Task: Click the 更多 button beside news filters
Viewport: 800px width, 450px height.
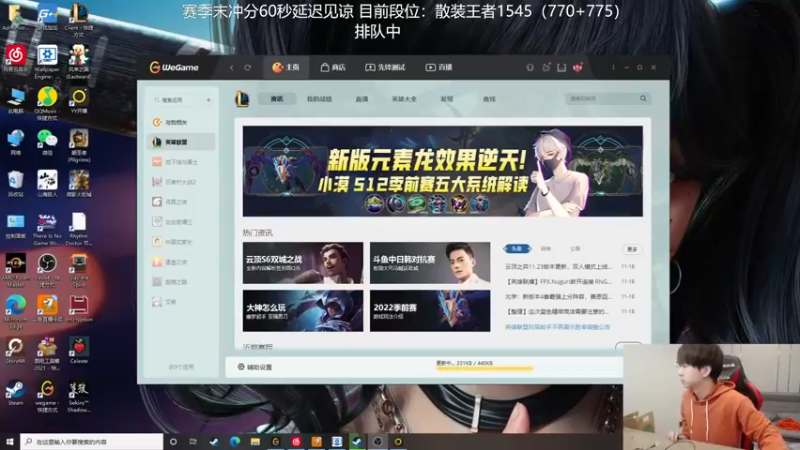Action: point(632,249)
